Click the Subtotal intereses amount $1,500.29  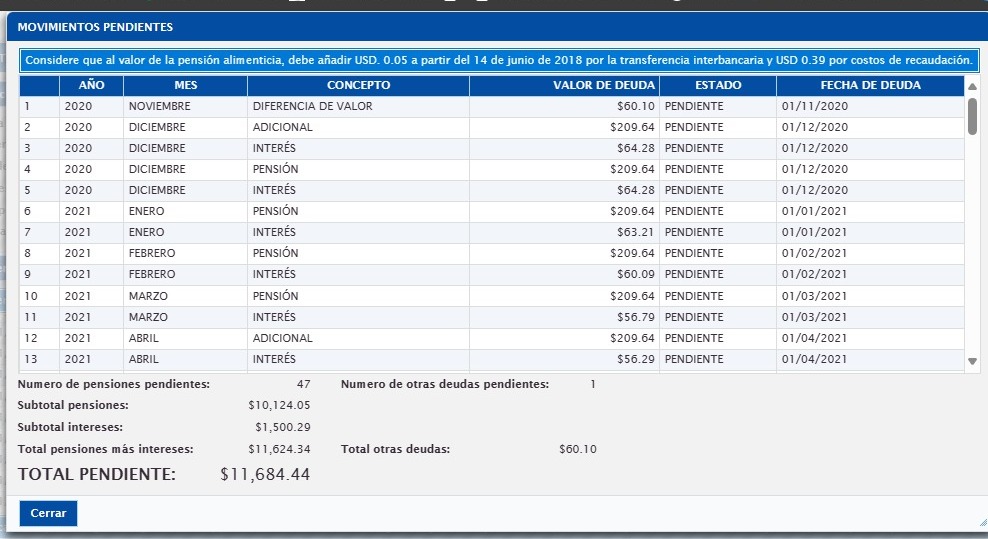[x=283, y=427]
